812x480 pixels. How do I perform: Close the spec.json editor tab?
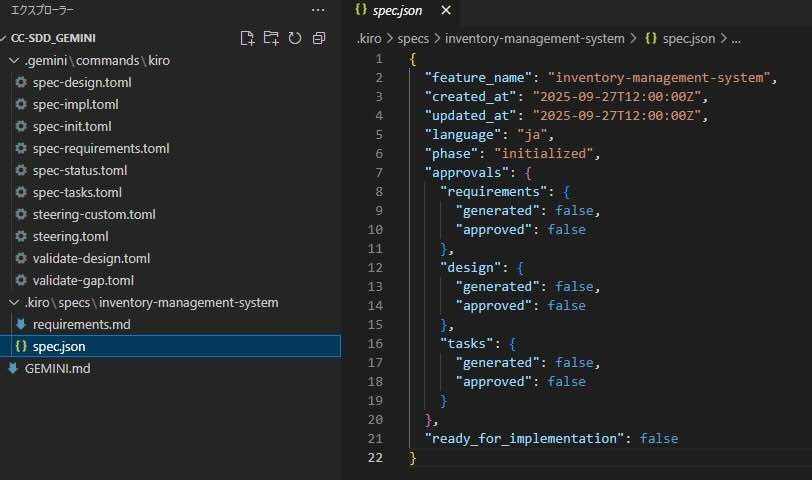coord(446,11)
